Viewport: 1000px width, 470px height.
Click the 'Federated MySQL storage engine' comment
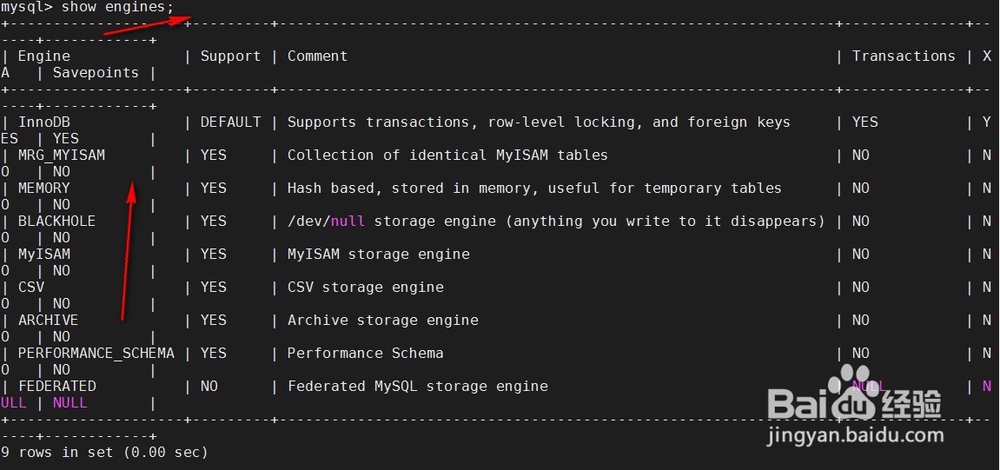coord(418,386)
